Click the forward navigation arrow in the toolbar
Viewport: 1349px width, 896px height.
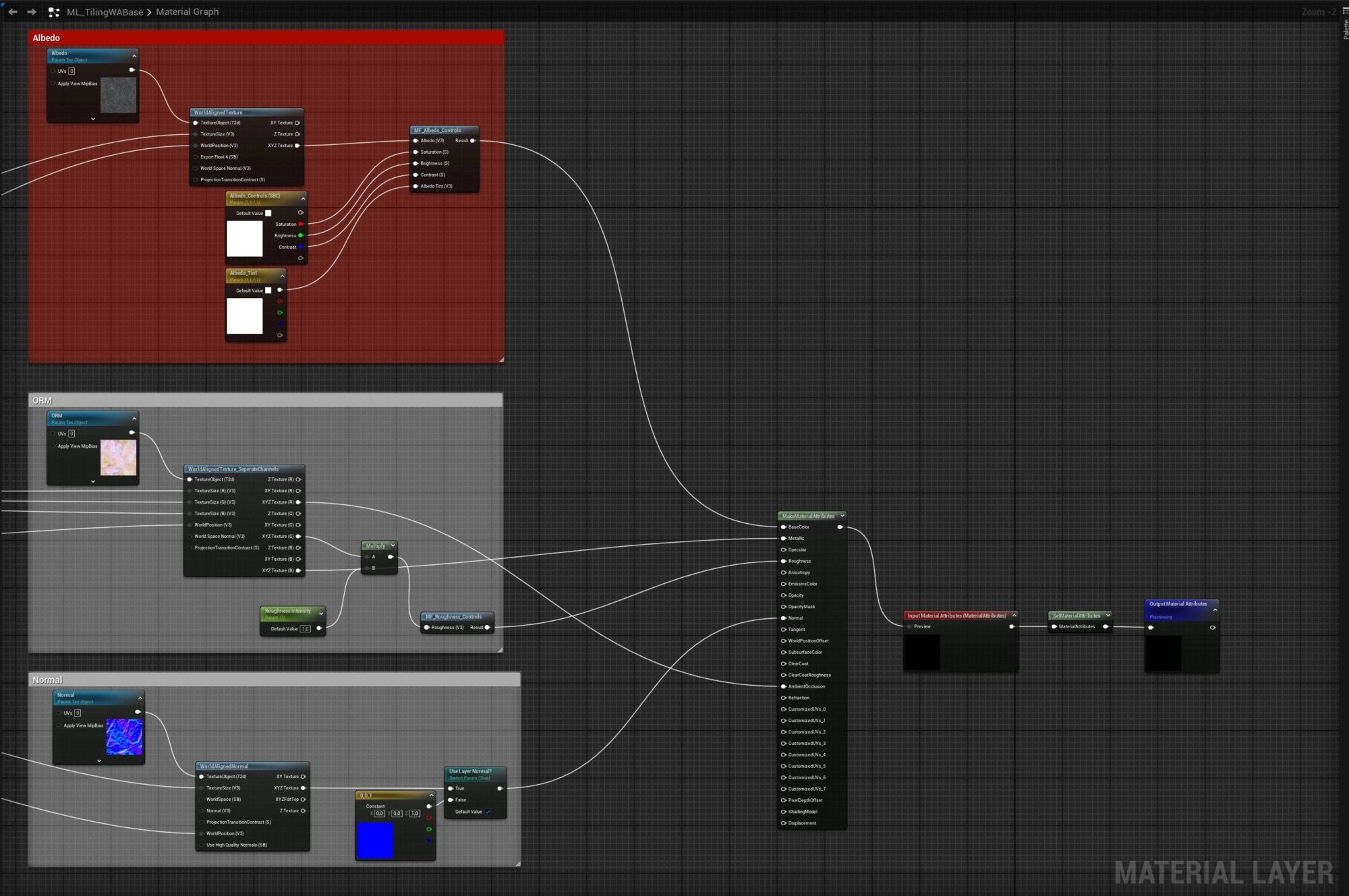(31, 11)
